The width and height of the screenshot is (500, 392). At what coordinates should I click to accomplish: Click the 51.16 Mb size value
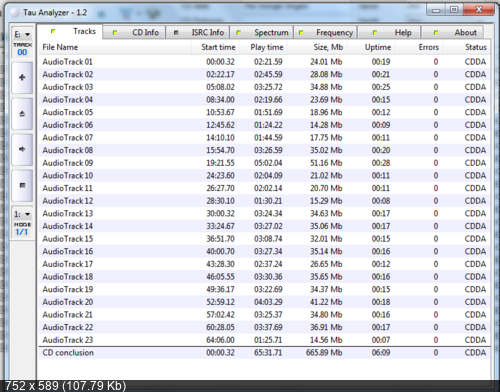326,163
